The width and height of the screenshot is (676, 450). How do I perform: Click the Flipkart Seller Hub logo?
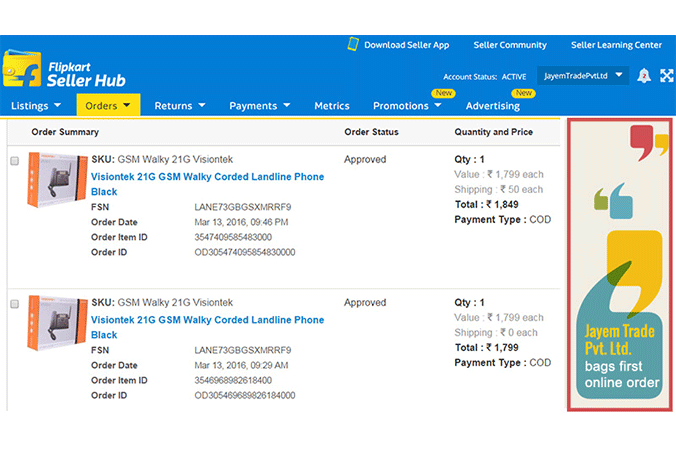[65, 70]
